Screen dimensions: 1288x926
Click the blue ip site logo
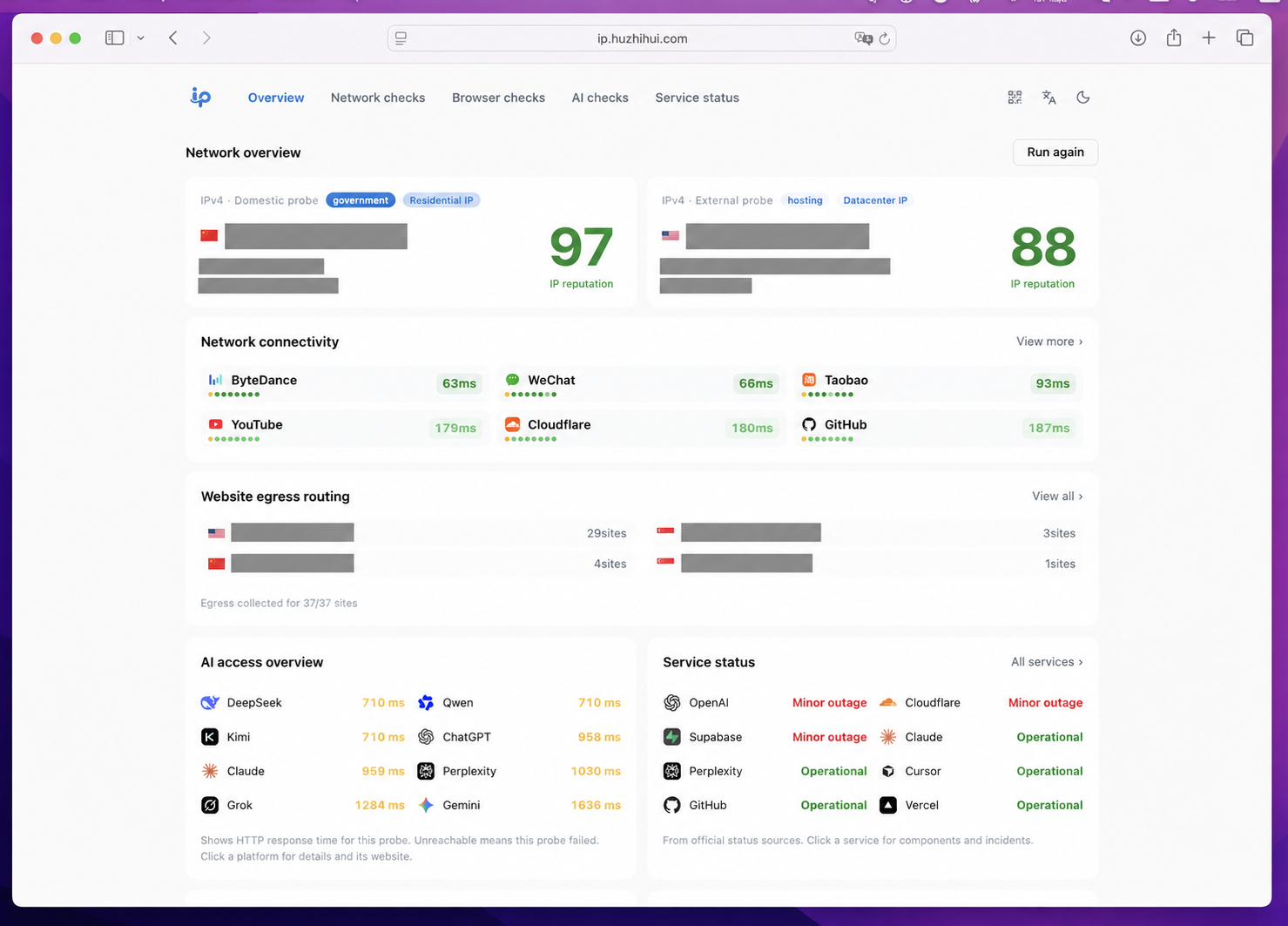200,98
